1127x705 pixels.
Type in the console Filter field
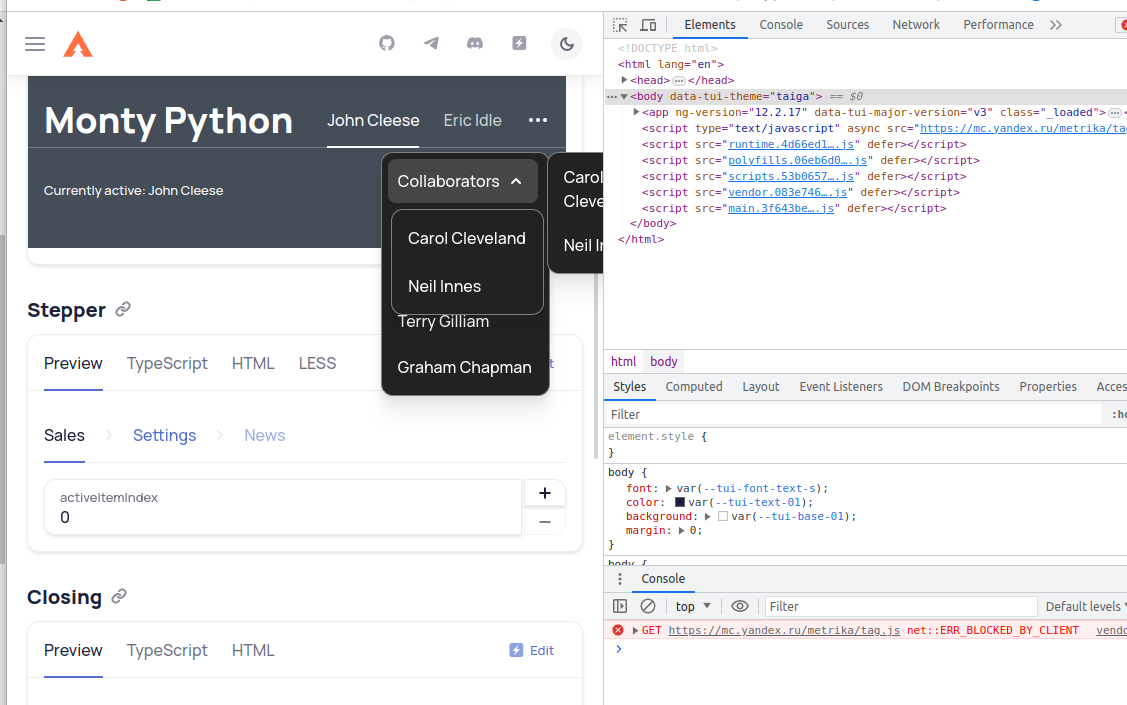pos(900,606)
